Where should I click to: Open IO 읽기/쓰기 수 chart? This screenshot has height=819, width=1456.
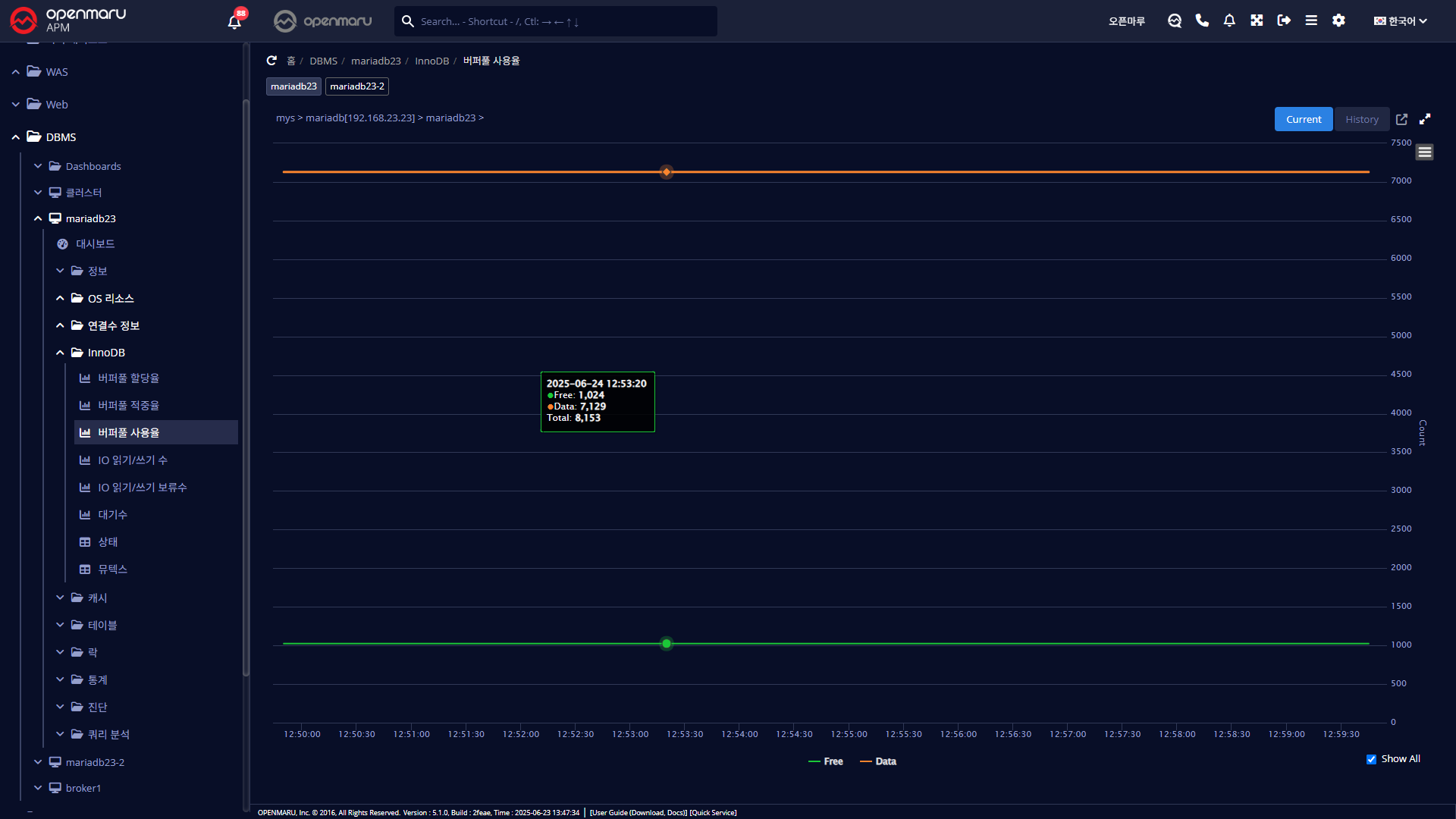(x=133, y=460)
